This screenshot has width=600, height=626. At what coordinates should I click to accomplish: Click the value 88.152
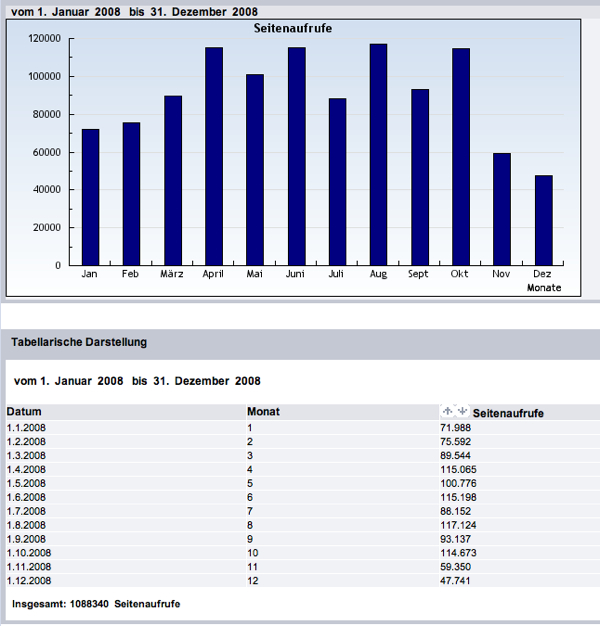coord(455,511)
